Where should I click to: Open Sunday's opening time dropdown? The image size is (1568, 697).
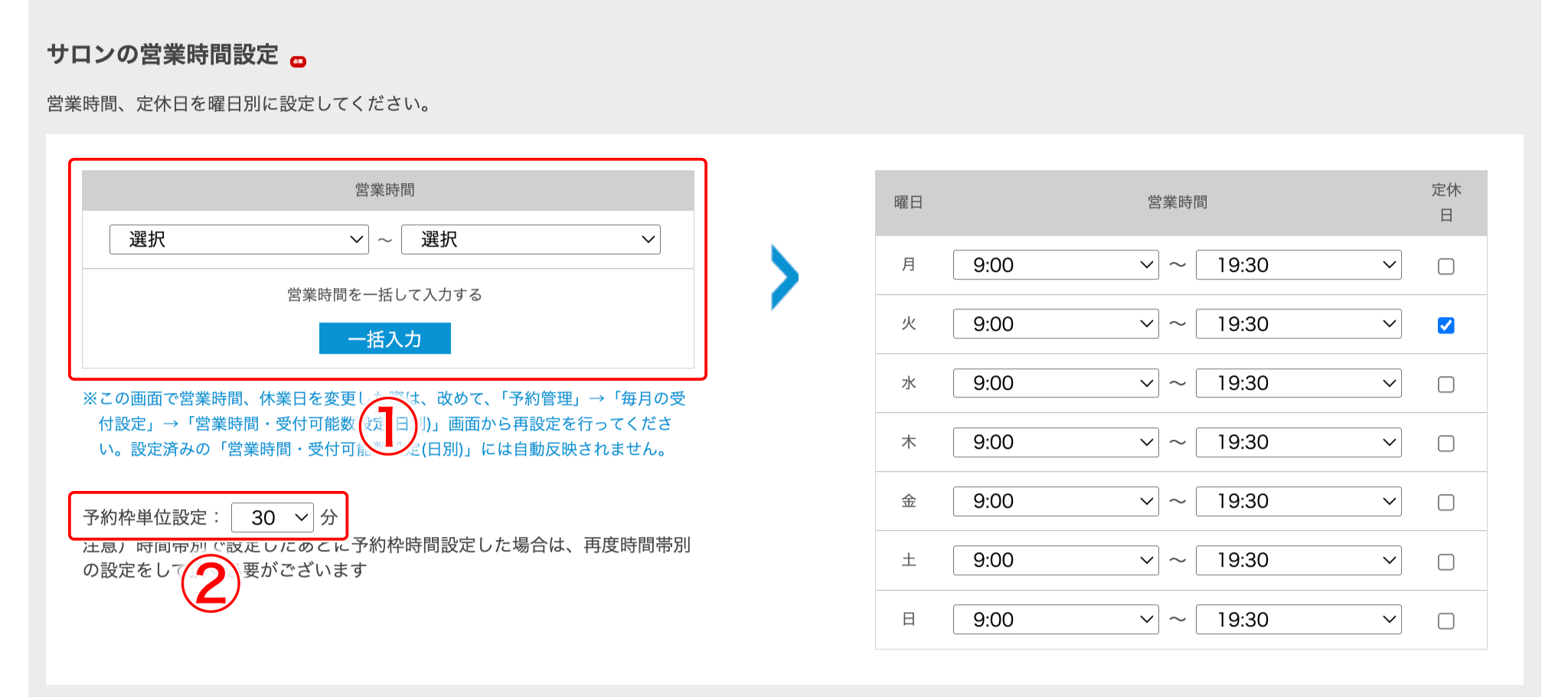point(1055,620)
